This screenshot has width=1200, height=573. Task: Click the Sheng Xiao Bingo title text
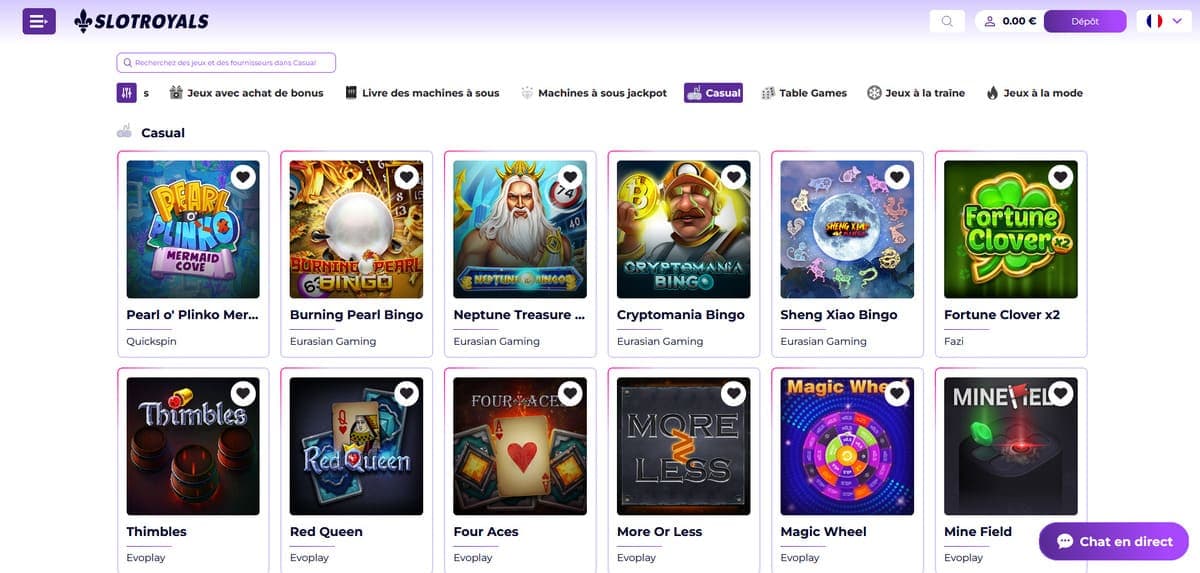pos(839,314)
